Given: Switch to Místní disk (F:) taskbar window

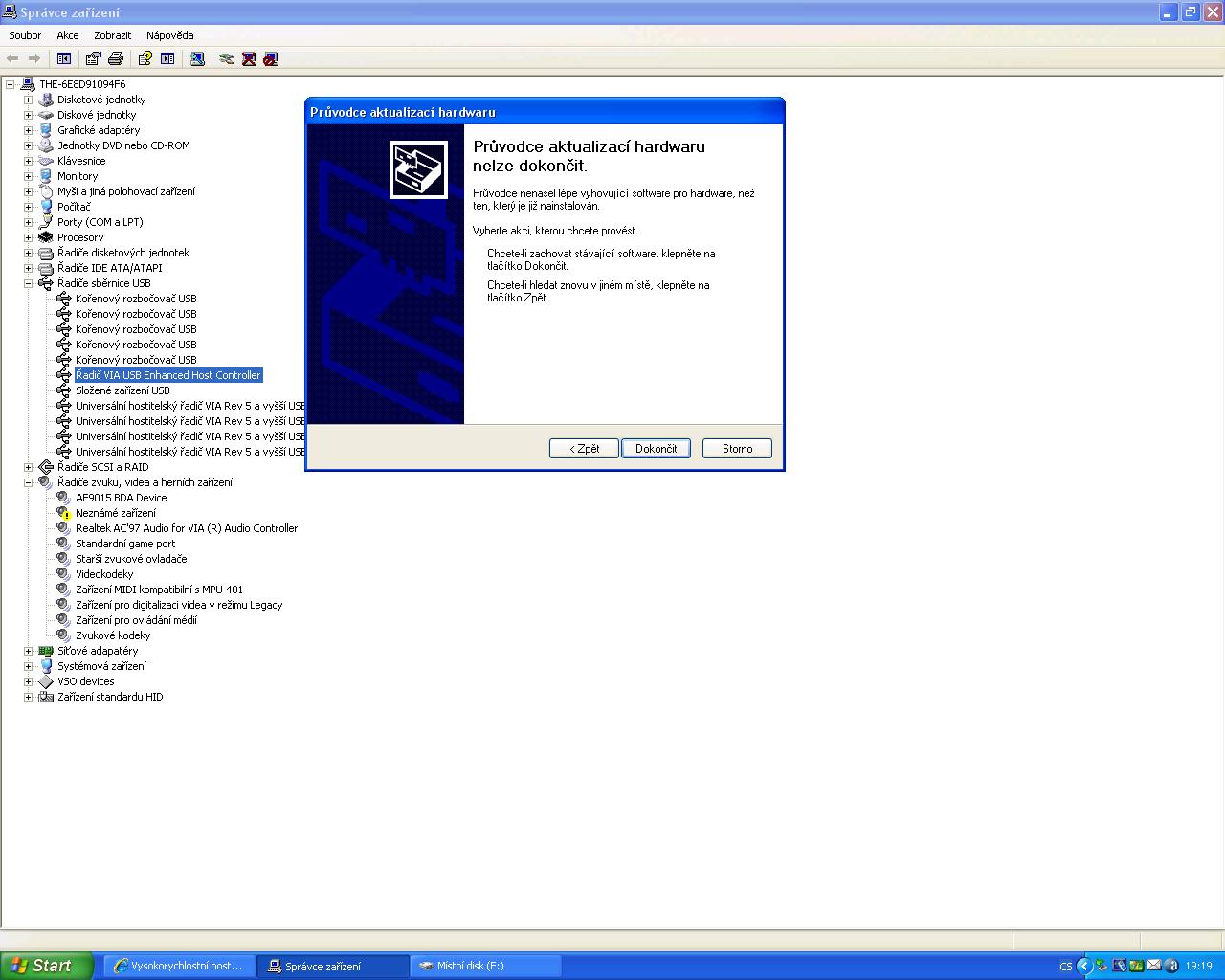Looking at the screenshot, I should [485, 966].
